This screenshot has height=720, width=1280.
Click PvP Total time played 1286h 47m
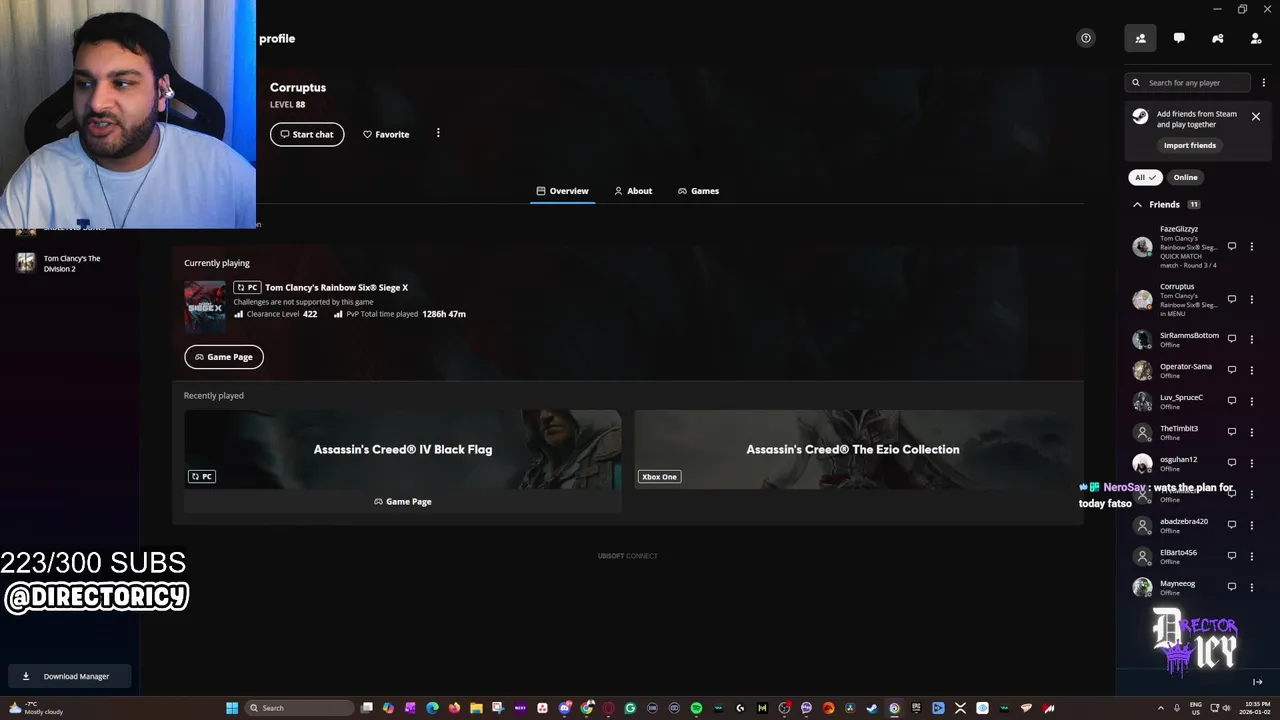(x=401, y=314)
